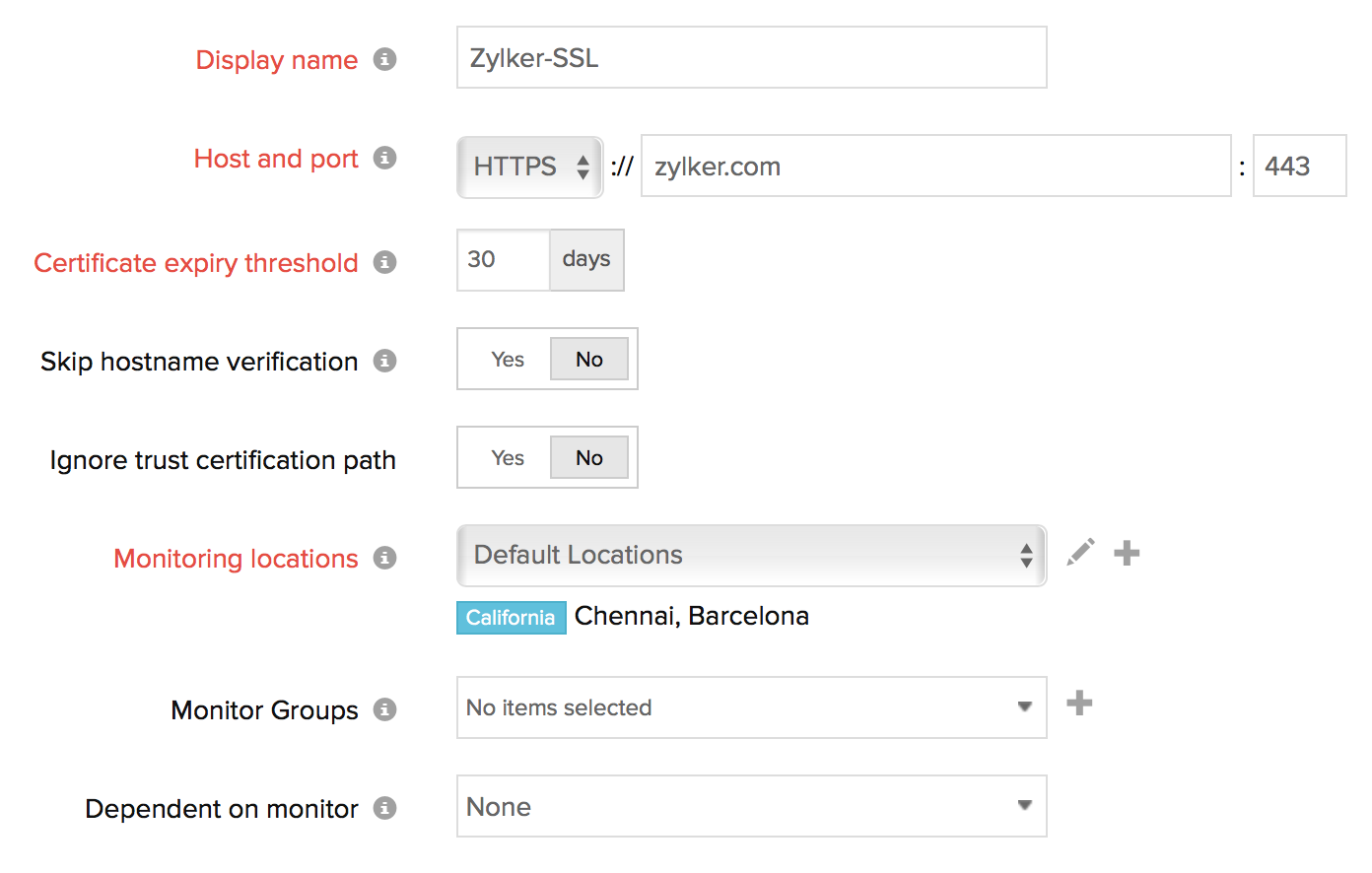Click info icon for Skip hostname verification

click(x=384, y=361)
